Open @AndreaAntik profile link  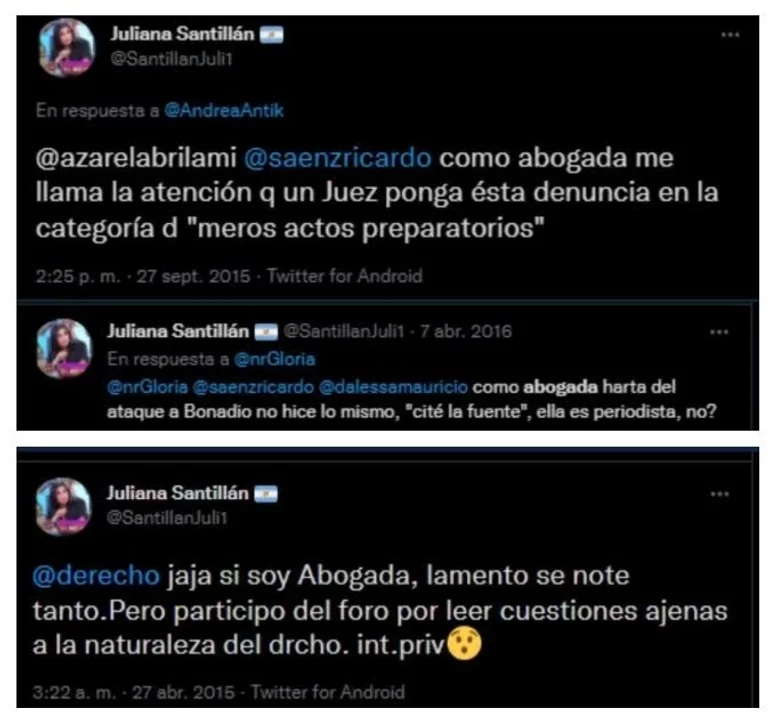[x=224, y=111]
